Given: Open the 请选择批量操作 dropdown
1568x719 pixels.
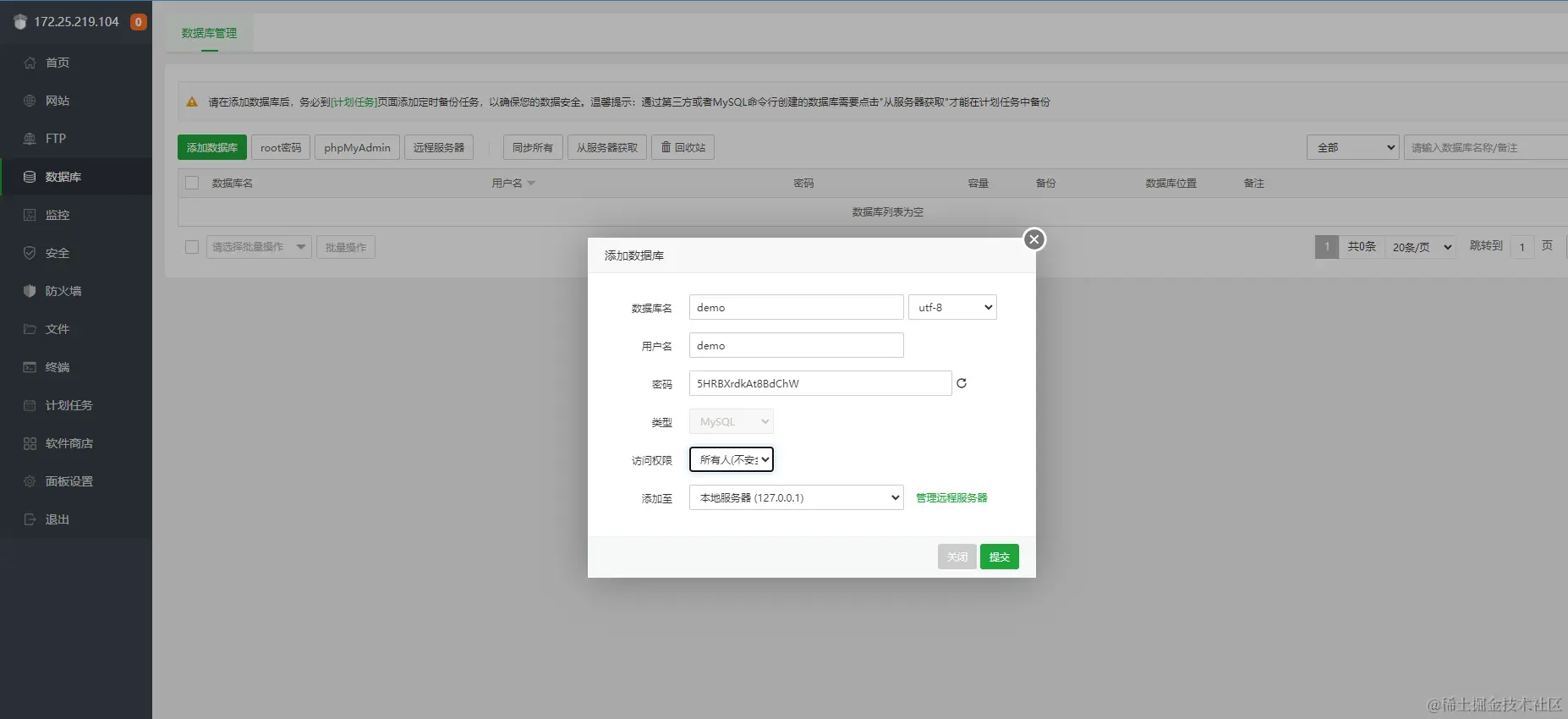Looking at the screenshot, I should [x=259, y=247].
